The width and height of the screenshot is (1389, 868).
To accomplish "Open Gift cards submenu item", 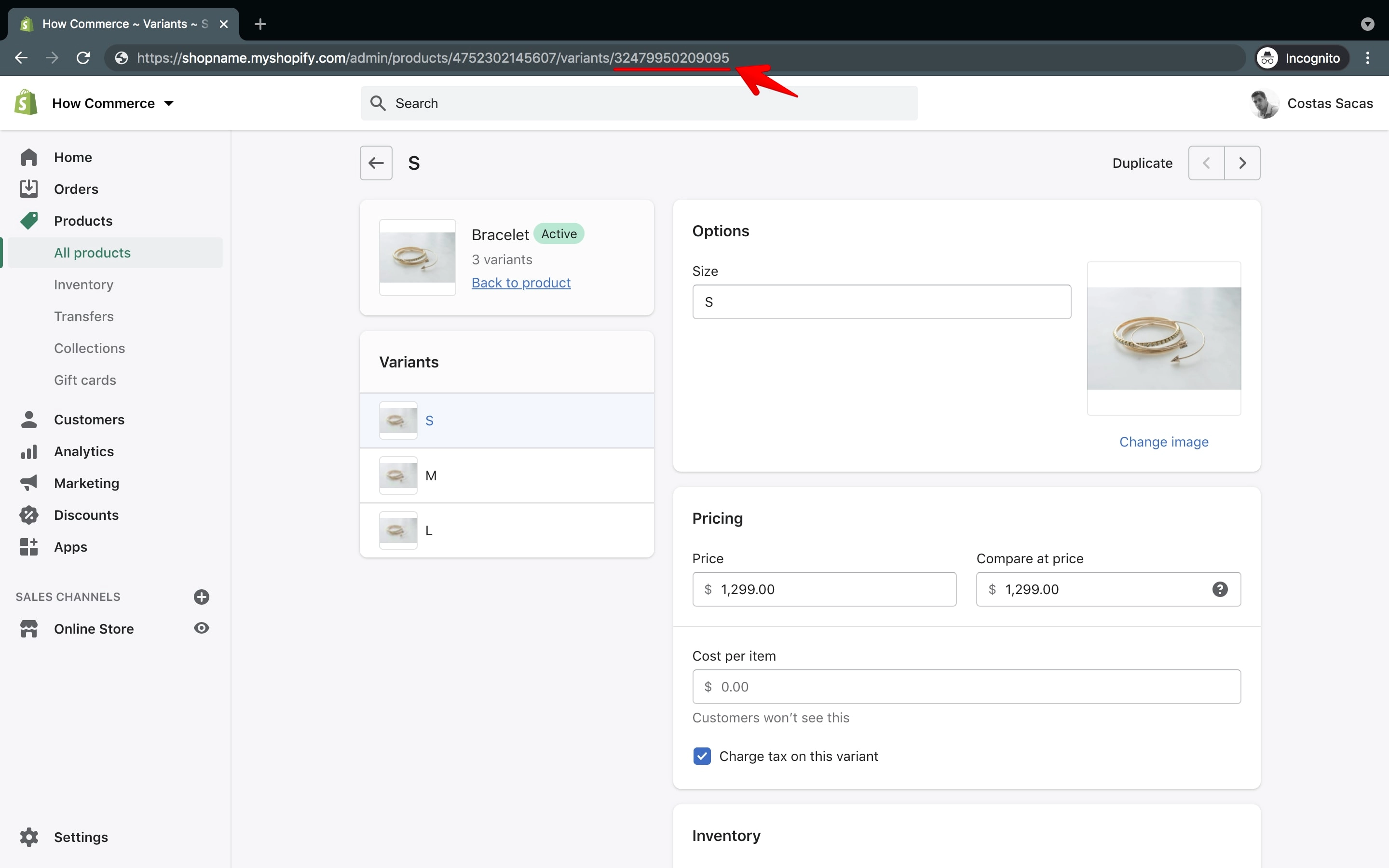I will 85,380.
